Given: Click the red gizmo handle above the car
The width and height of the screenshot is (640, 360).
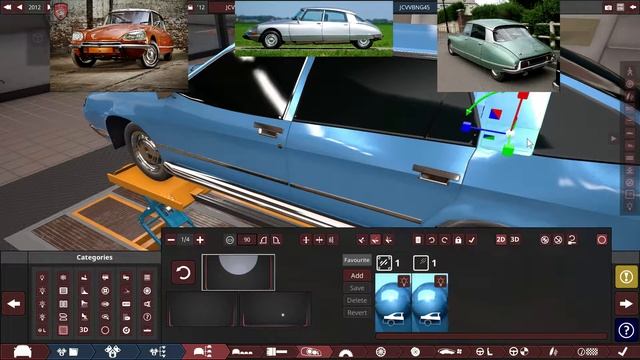Looking at the screenshot, I should coord(523,96).
